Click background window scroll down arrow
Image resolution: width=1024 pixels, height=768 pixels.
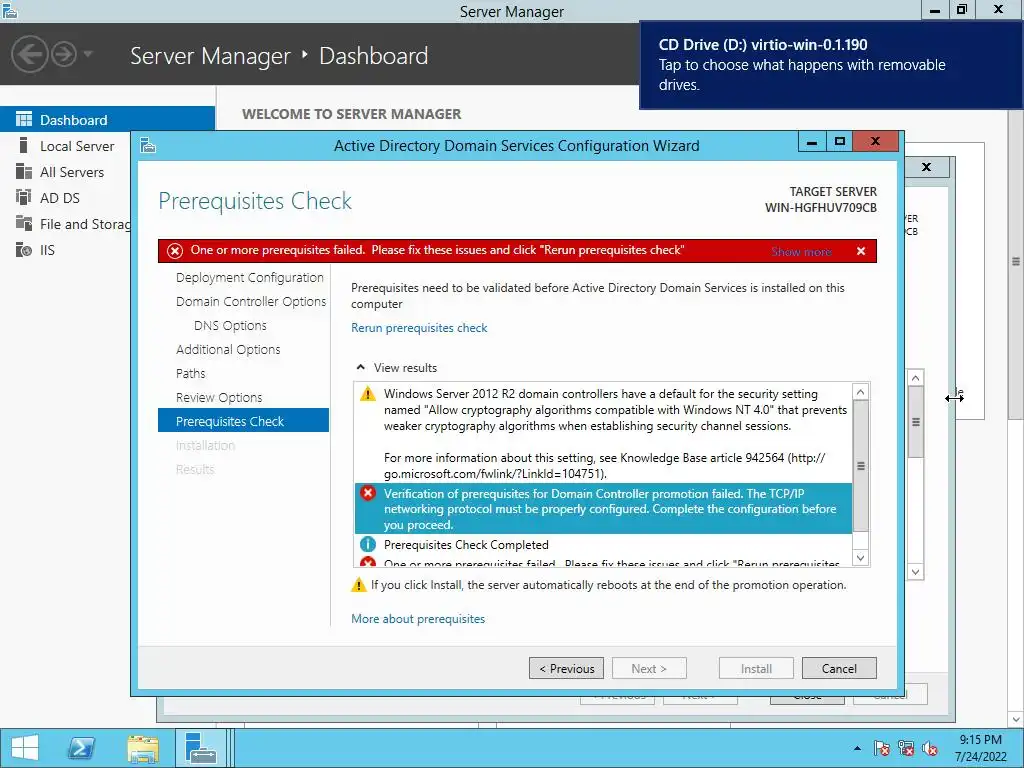coord(916,572)
